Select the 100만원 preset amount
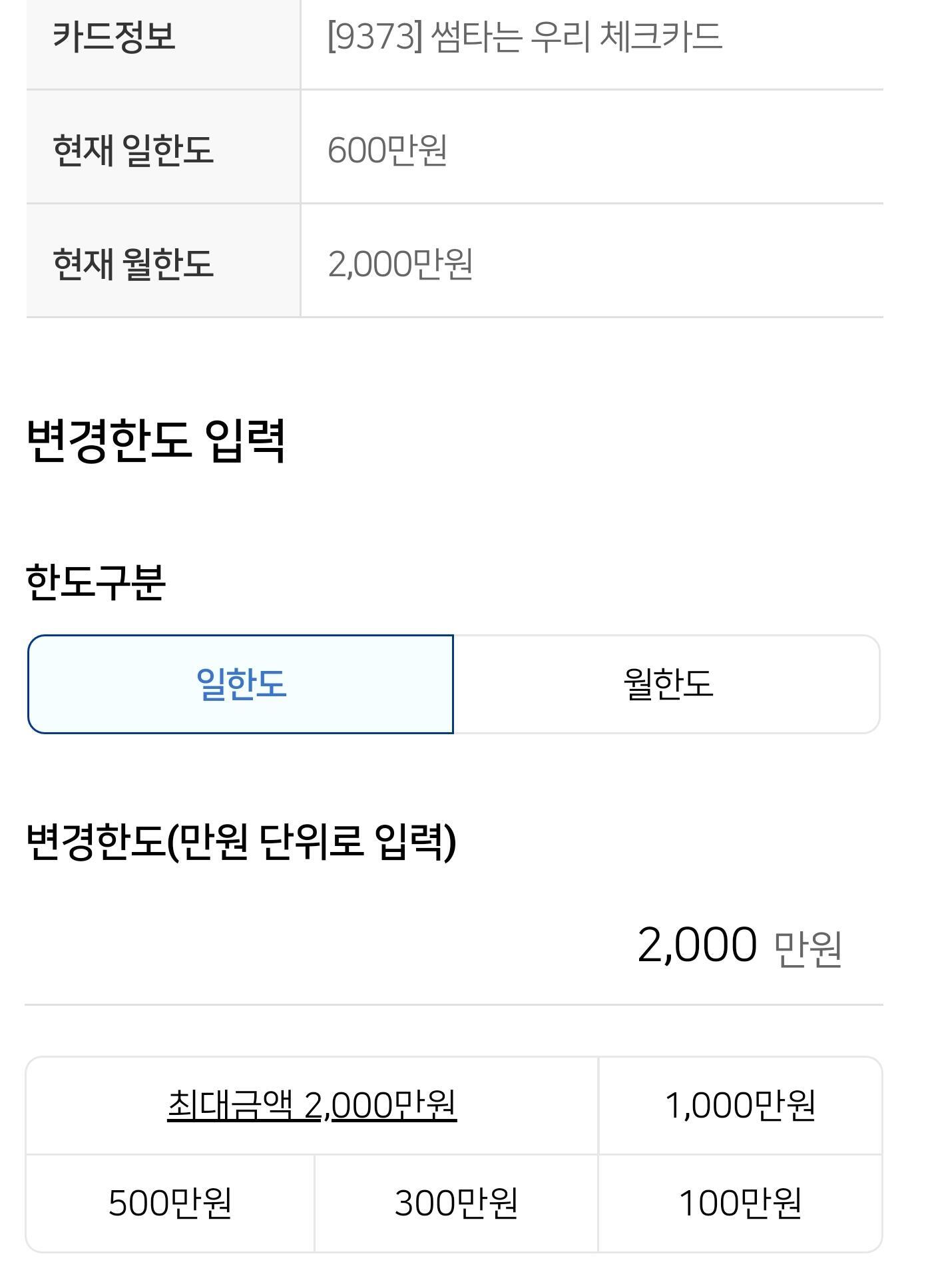Image resolution: width=930 pixels, height=1288 pixels. pyautogui.click(x=740, y=1203)
